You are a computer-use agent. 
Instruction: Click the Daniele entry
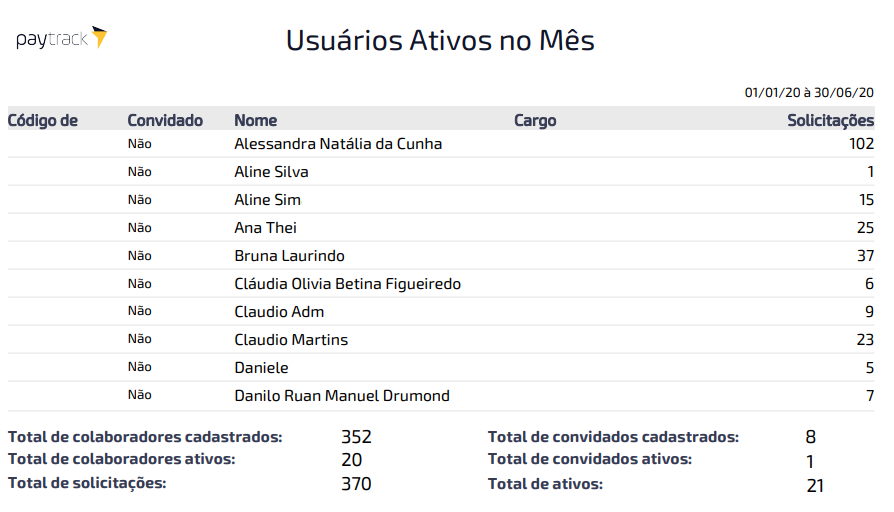261,367
